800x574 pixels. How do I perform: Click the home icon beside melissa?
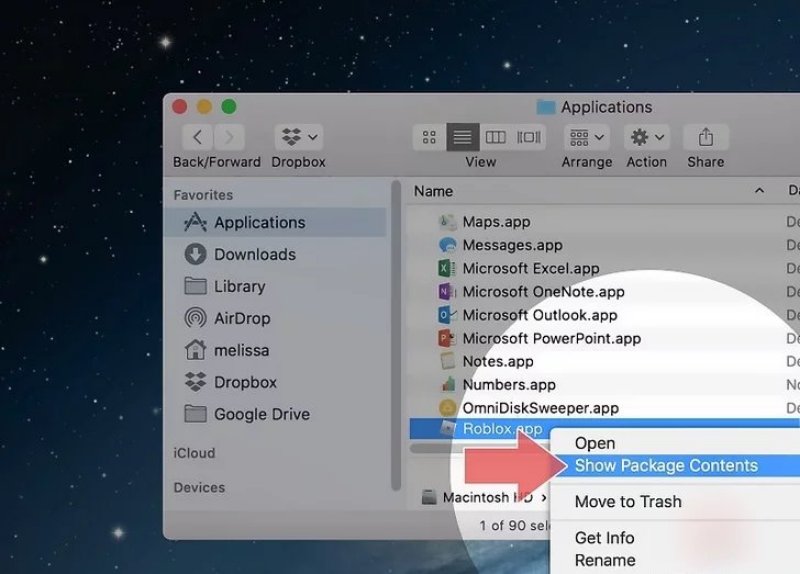pyautogui.click(x=195, y=350)
